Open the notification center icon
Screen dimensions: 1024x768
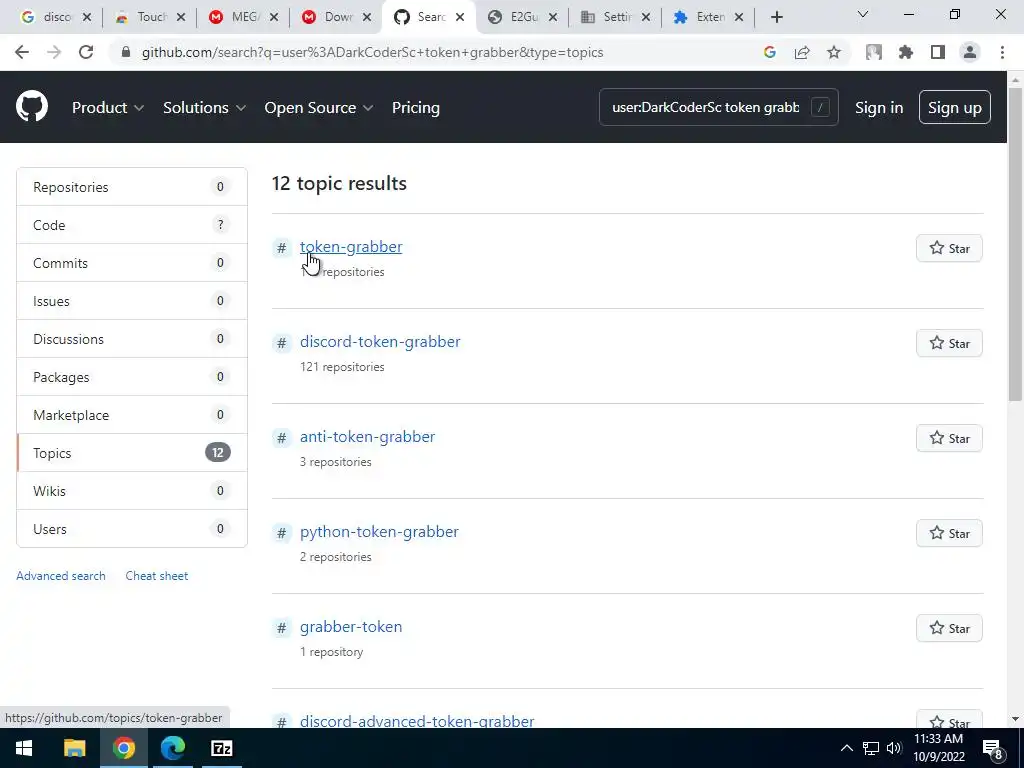click(993, 749)
